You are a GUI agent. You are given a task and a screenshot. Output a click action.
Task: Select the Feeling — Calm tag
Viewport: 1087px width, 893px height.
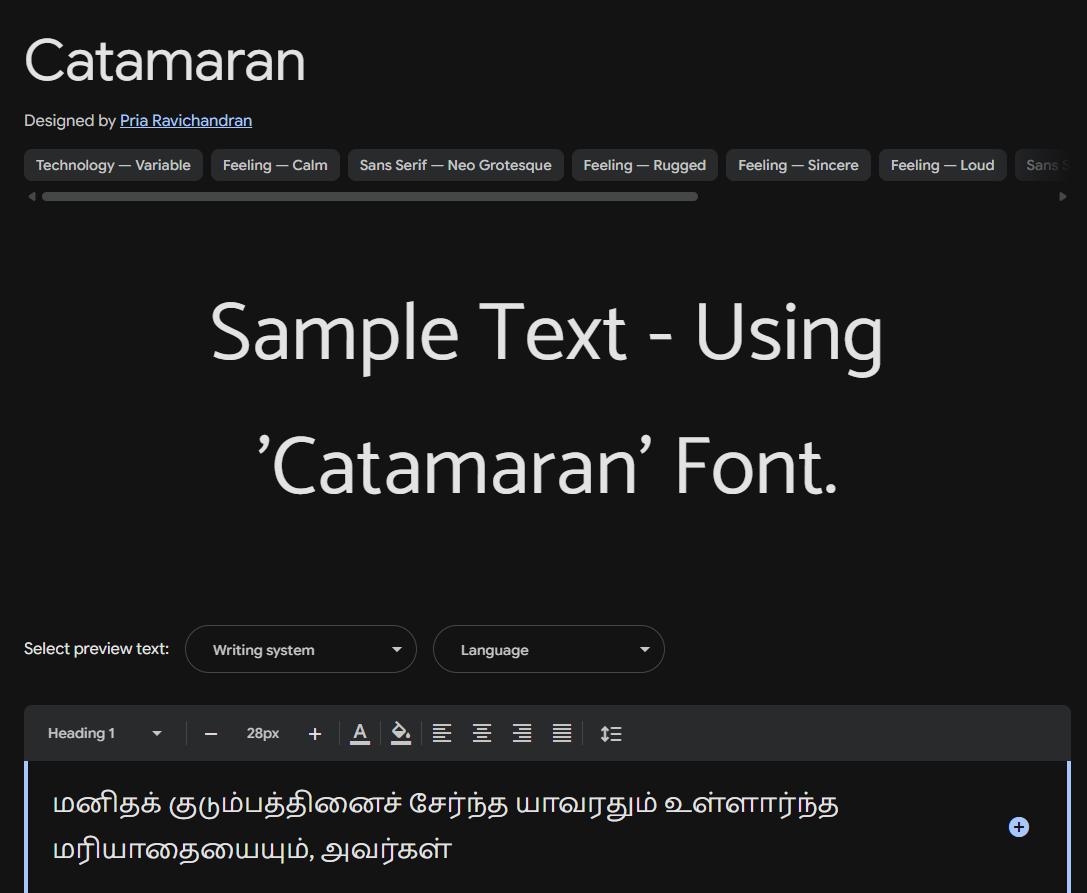point(275,165)
